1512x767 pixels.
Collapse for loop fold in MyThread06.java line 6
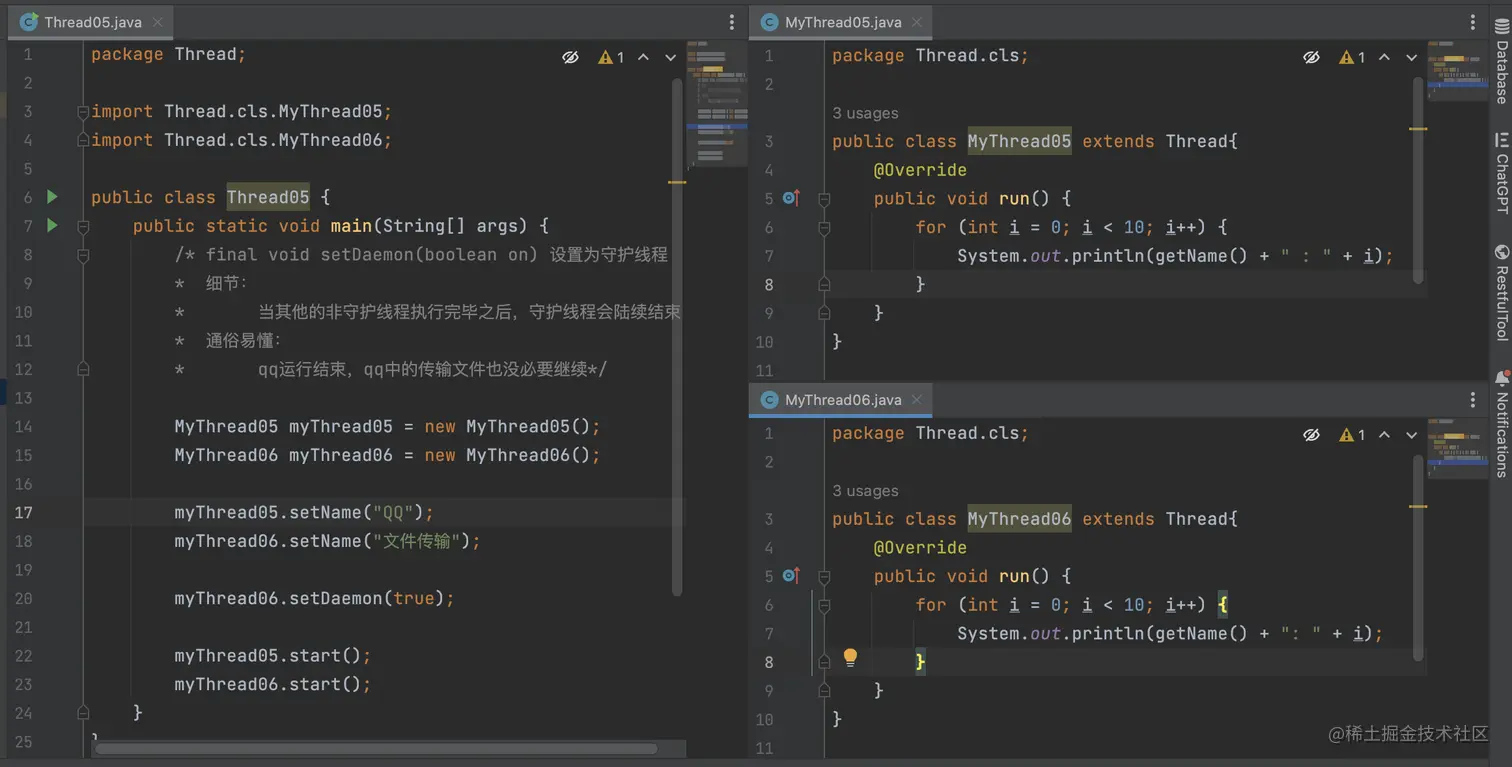tap(824, 605)
